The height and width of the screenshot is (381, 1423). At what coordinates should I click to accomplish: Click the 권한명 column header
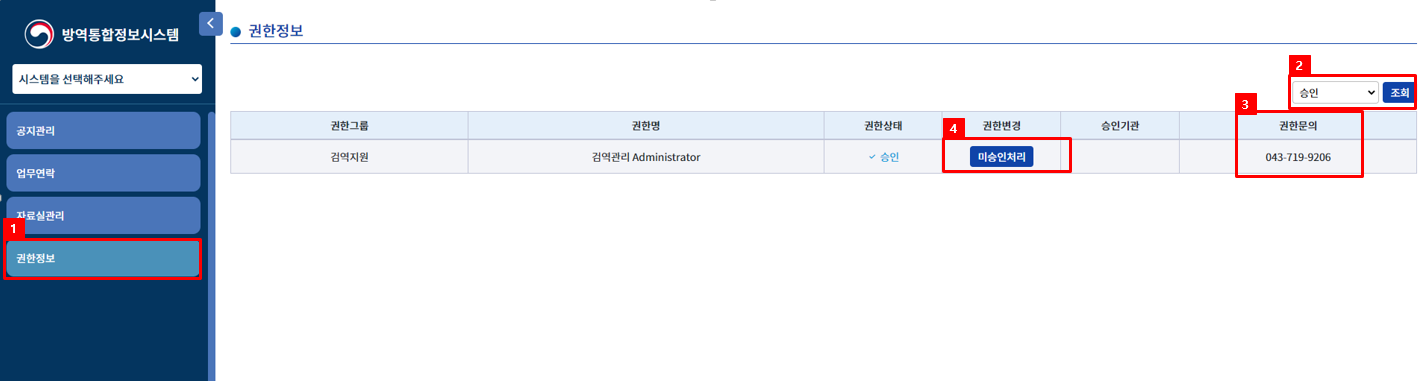point(646,126)
